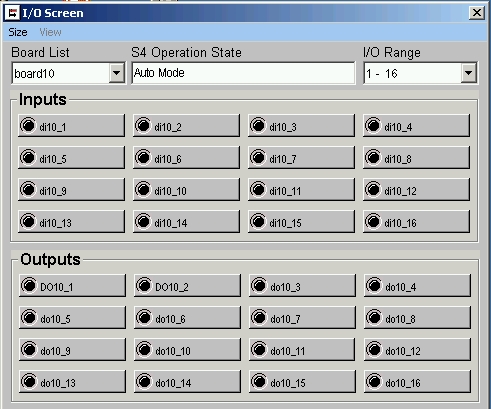Expand the Board List dropdown arrow
This screenshot has width=491, height=409.
117,73
